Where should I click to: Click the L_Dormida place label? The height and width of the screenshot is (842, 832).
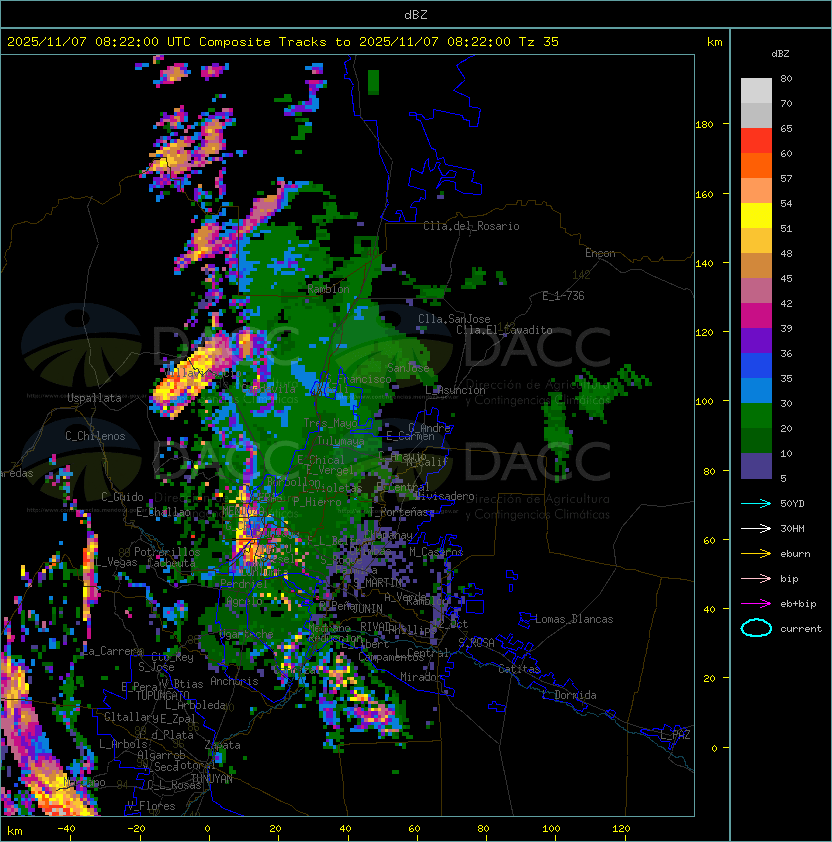pos(569,695)
